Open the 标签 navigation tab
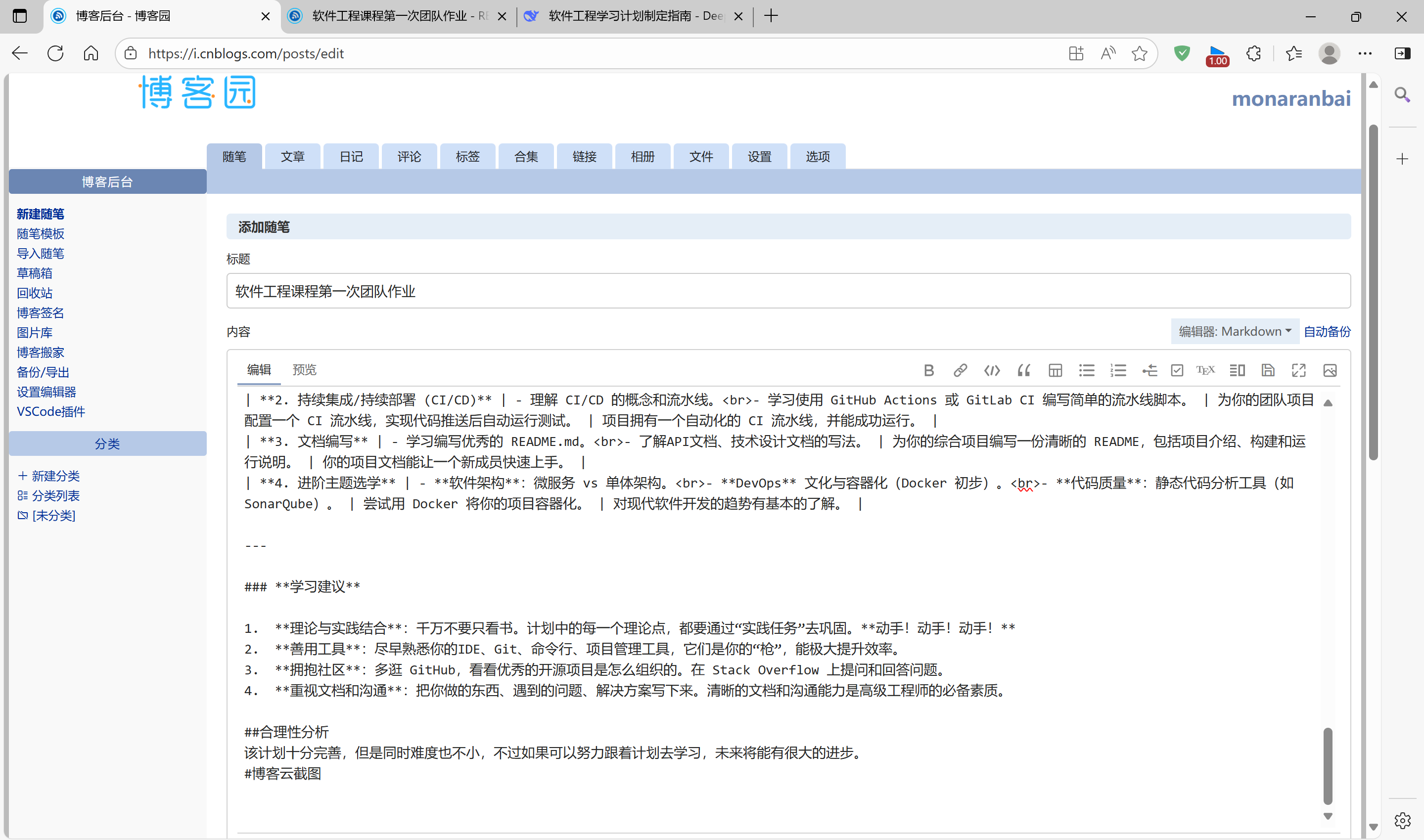1424x840 pixels. 467,157
